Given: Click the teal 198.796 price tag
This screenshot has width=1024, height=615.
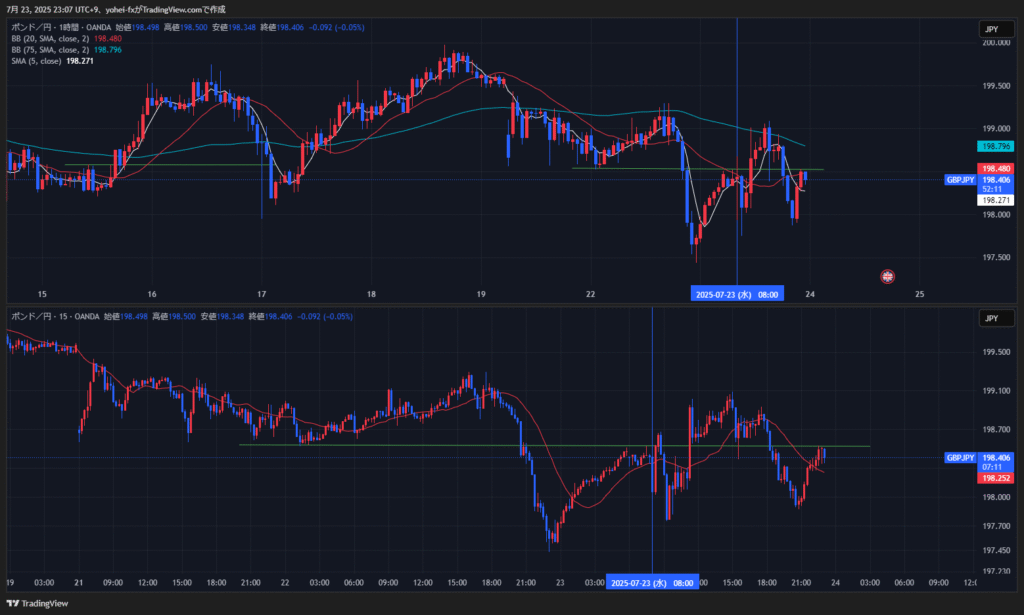Looking at the screenshot, I should pyautogui.click(x=997, y=146).
